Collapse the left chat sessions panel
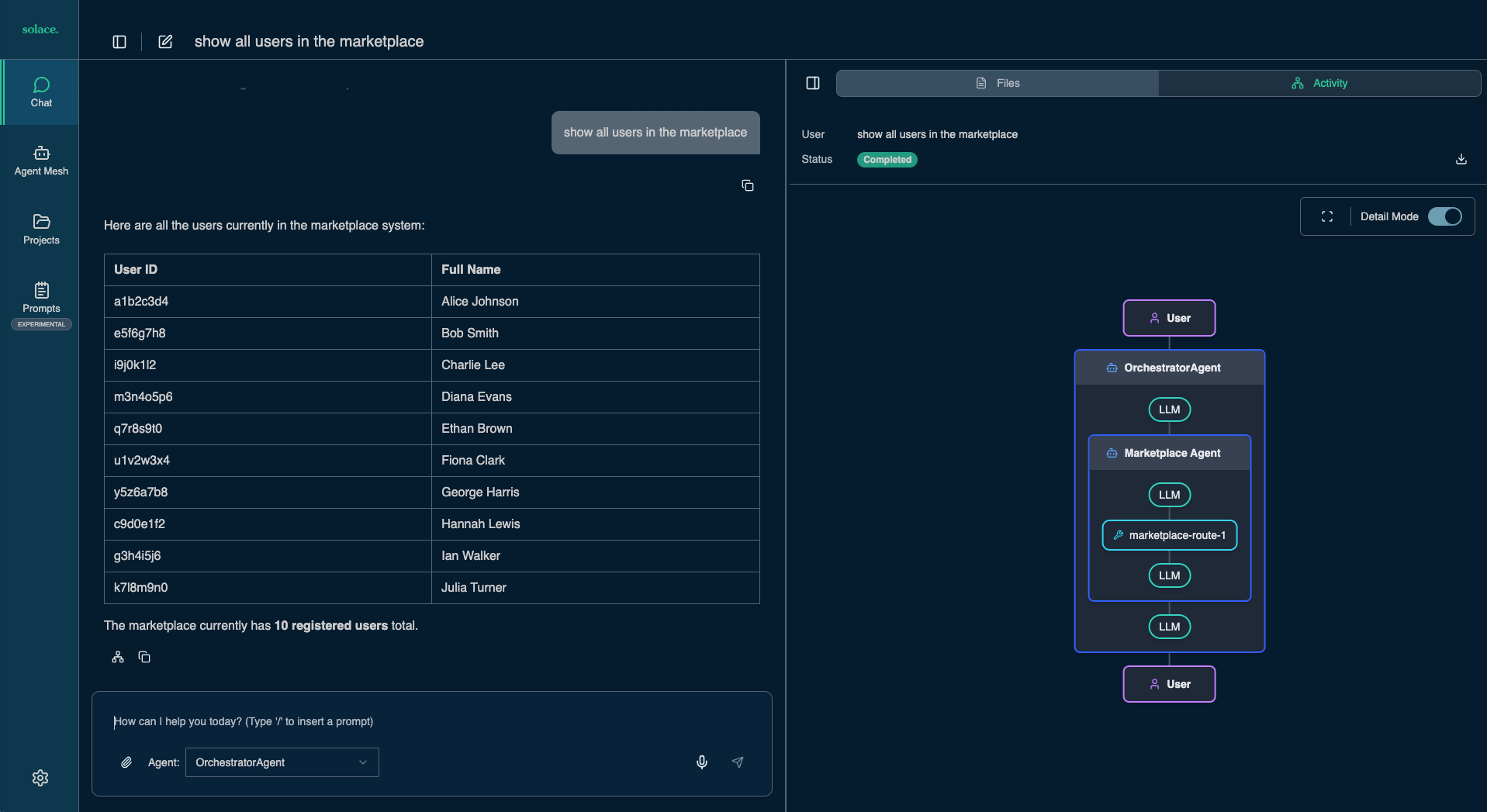The height and width of the screenshot is (812, 1487). point(119,42)
